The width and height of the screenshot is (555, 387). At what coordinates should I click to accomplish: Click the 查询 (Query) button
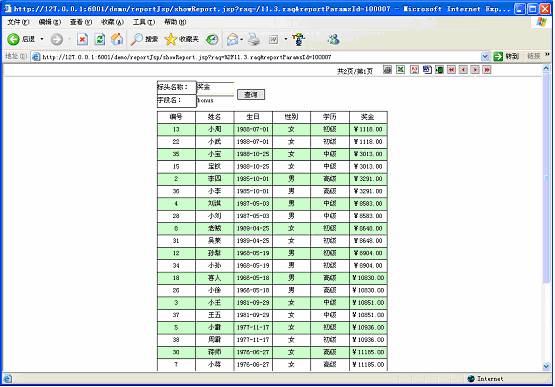[x=251, y=95]
